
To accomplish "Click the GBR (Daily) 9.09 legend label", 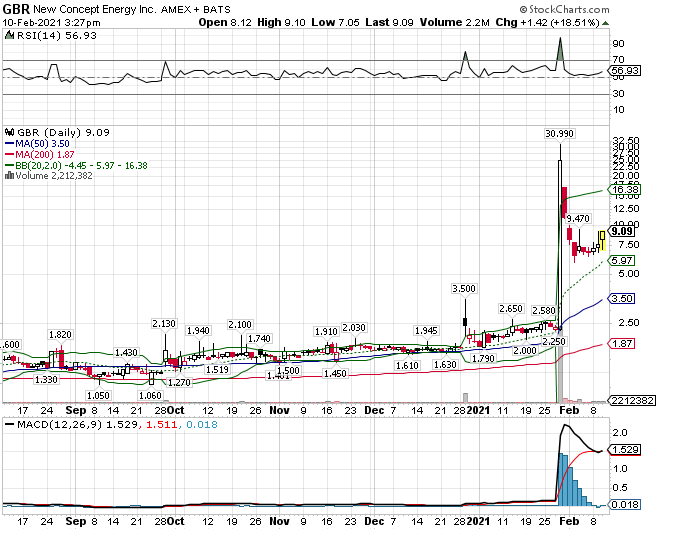I will (63, 132).
